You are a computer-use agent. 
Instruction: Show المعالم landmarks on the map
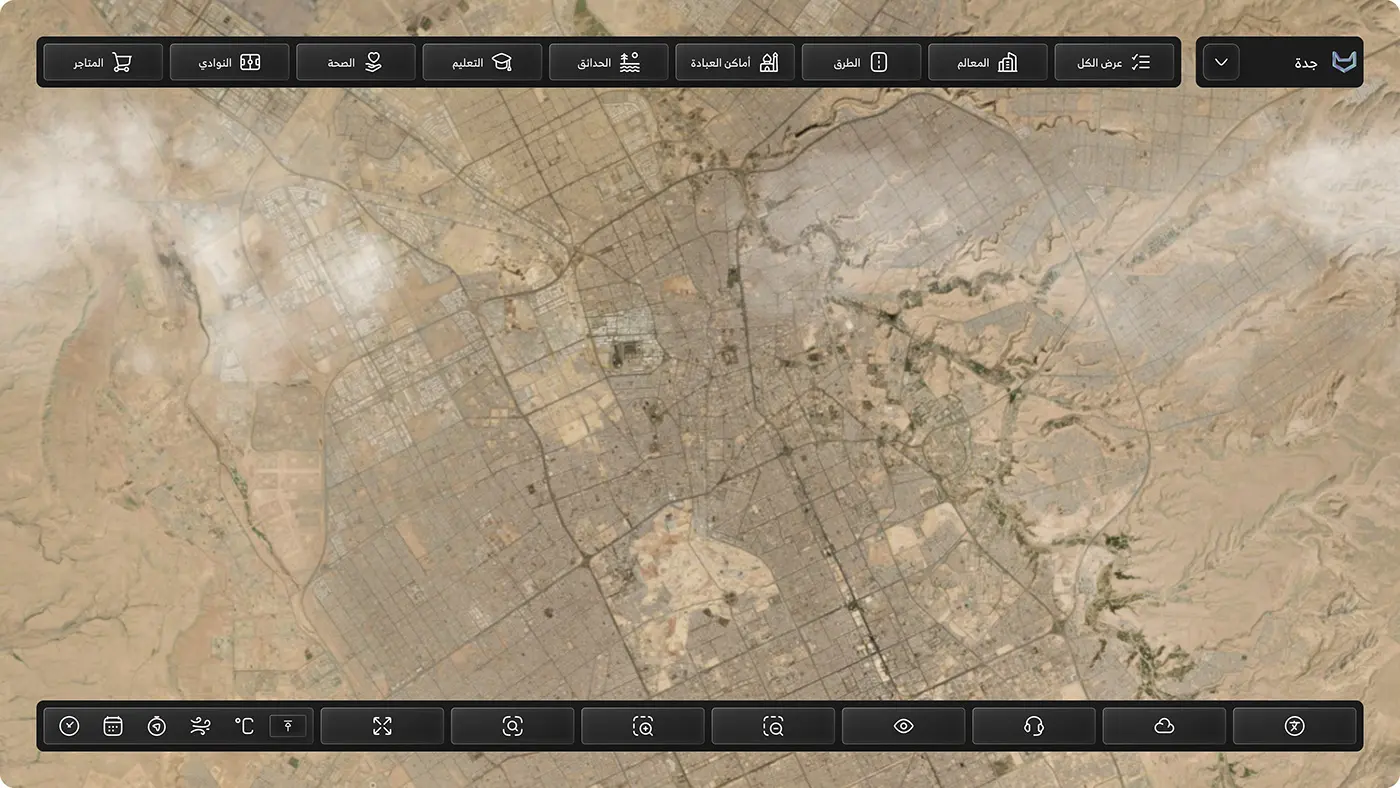click(988, 62)
